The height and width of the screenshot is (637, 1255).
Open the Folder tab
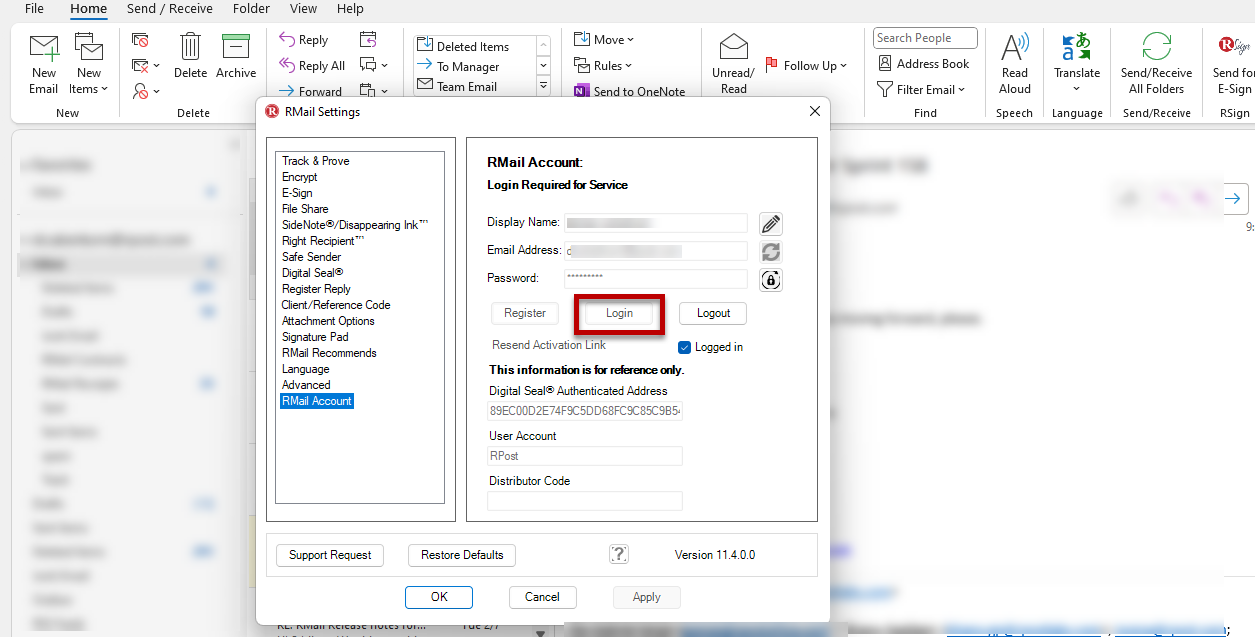[x=251, y=9]
